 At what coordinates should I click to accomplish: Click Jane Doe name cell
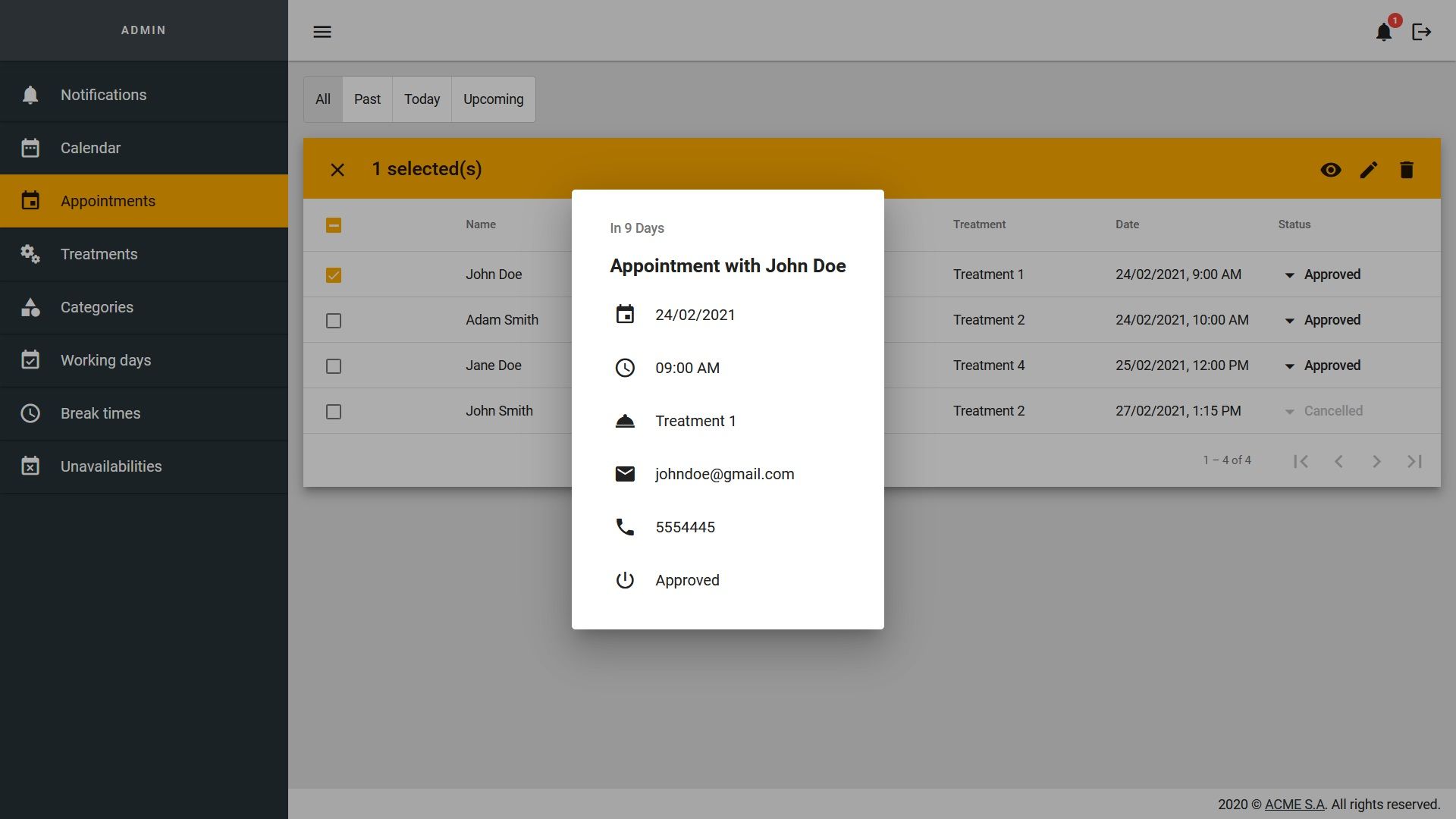coord(494,366)
